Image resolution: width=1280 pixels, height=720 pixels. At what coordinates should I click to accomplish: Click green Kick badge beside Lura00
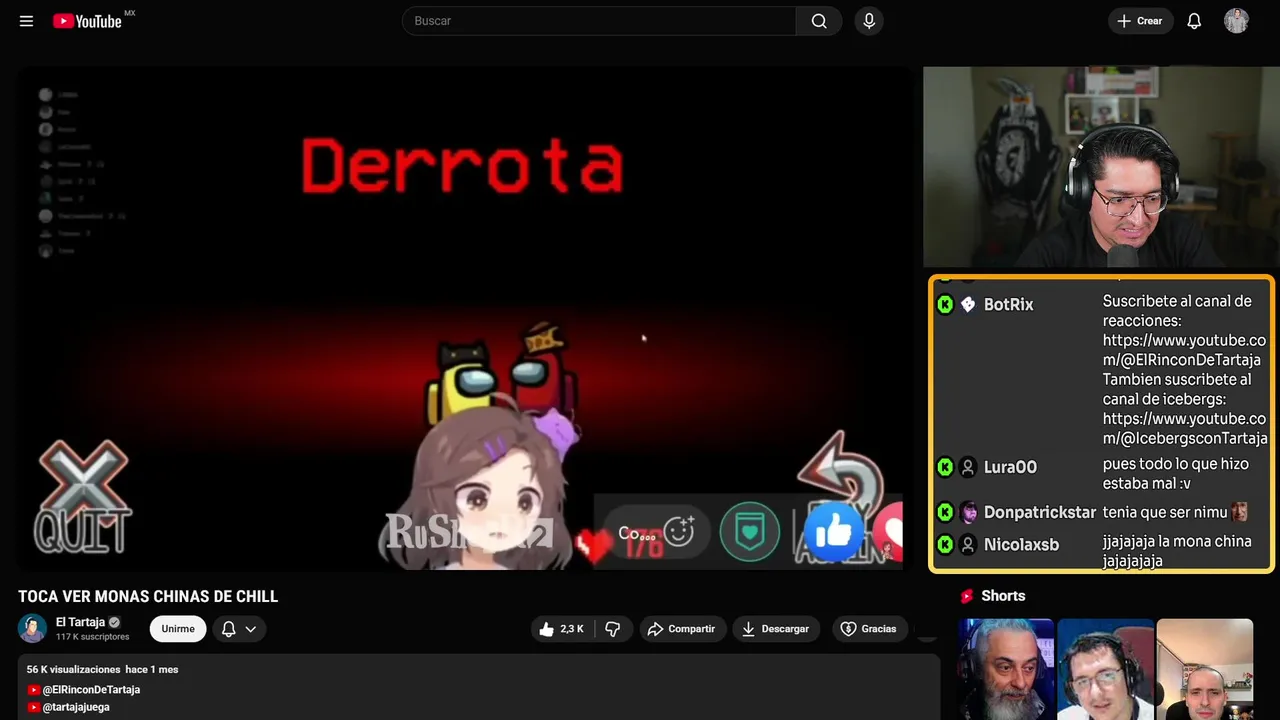point(945,467)
